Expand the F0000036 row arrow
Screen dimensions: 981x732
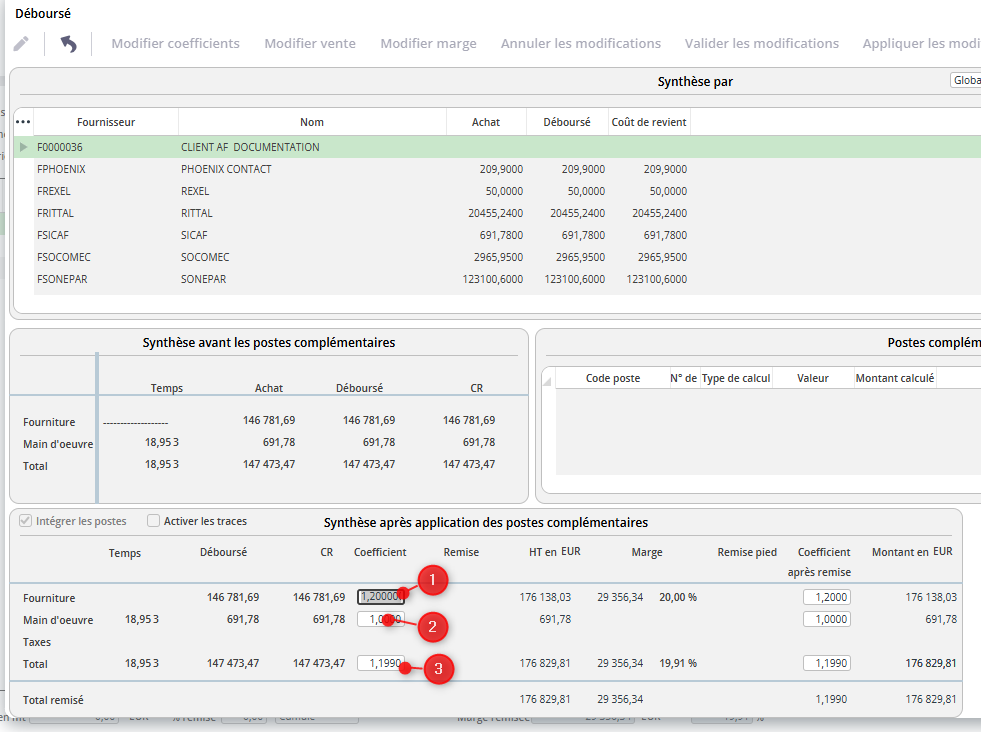(24, 147)
